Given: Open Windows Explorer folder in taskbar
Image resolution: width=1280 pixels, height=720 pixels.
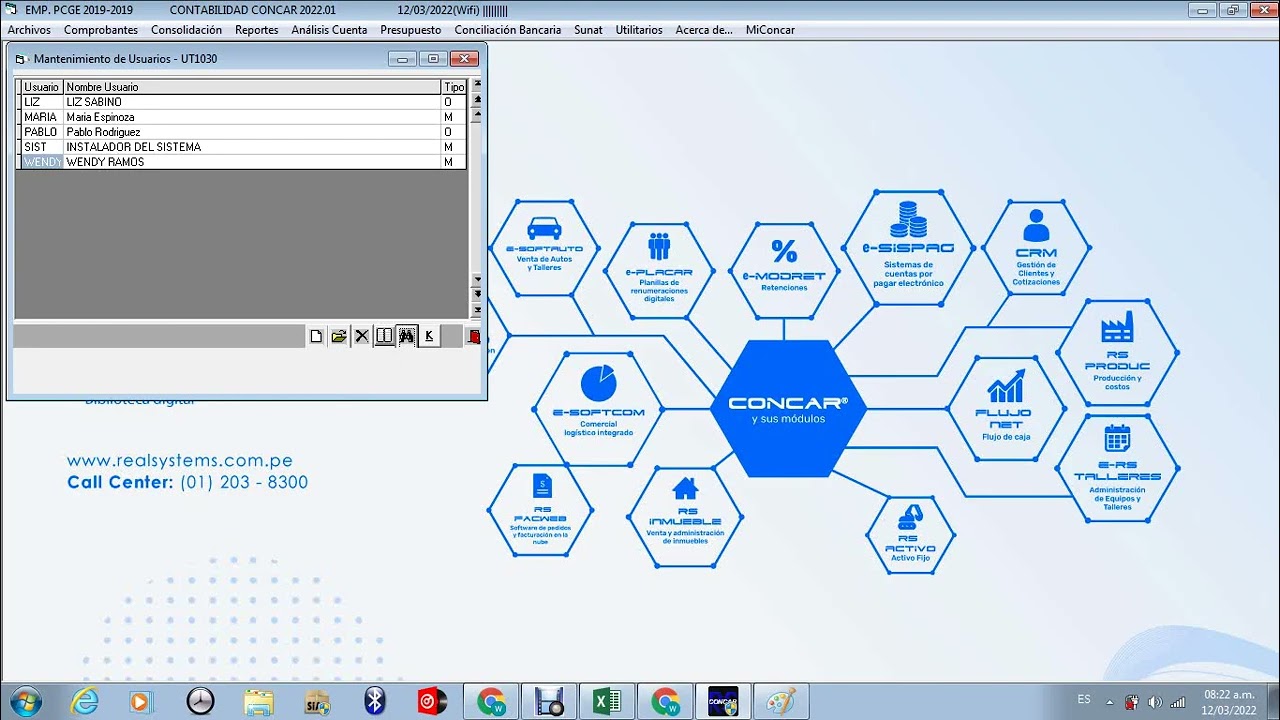Looking at the screenshot, I should pyautogui.click(x=259, y=701).
